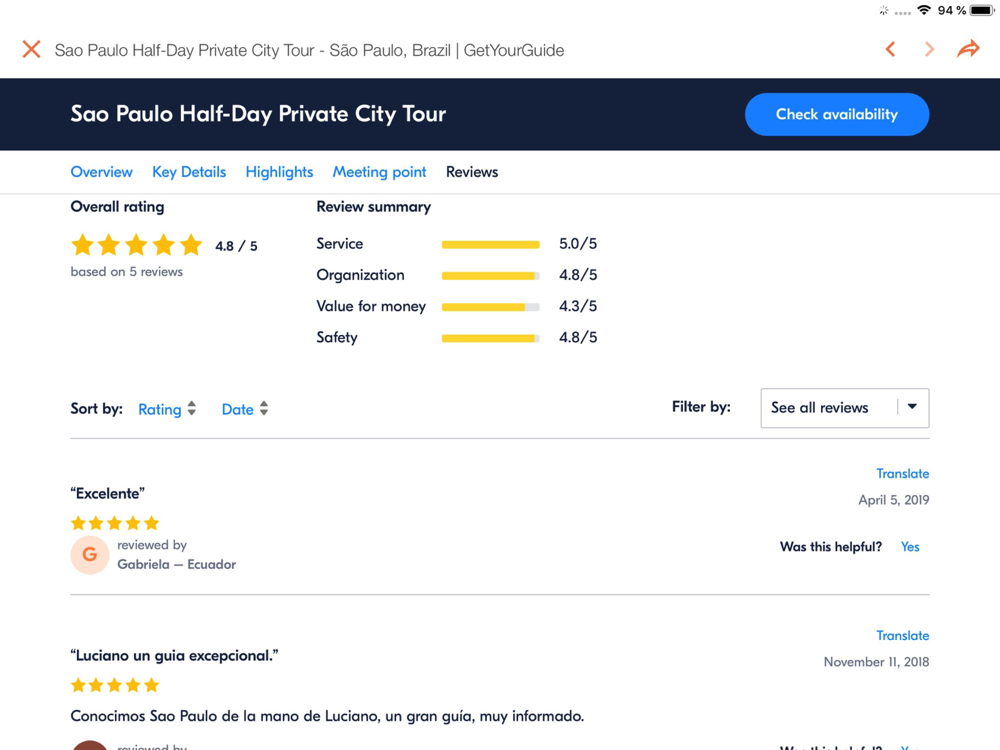Screen dimensions: 1000x750
Task: Switch to the Overview tab
Action: coord(101,172)
